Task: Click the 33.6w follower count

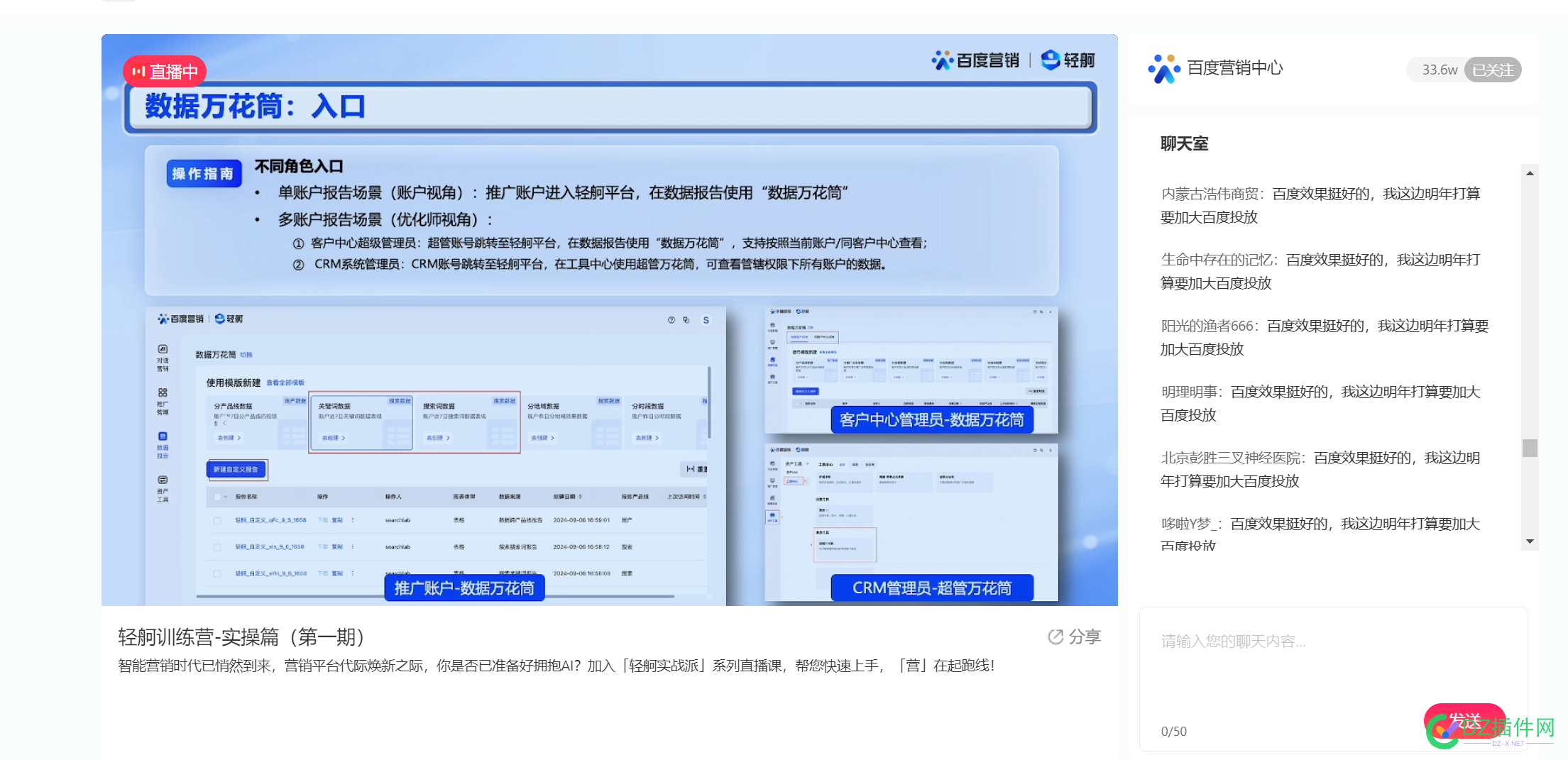Action: [1440, 70]
